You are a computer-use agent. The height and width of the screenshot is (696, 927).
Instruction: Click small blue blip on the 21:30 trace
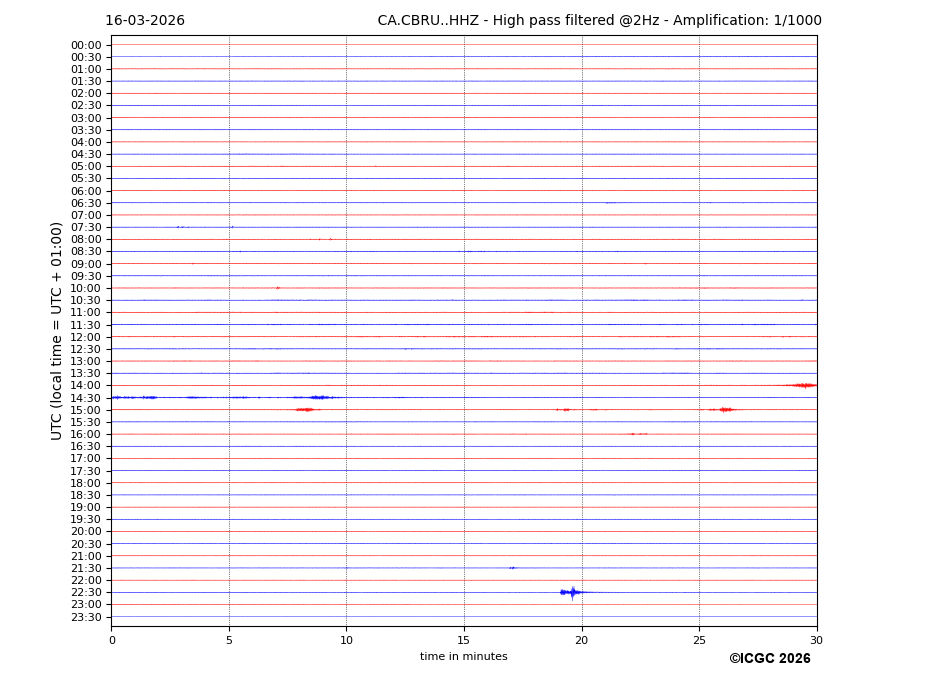(512, 568)
